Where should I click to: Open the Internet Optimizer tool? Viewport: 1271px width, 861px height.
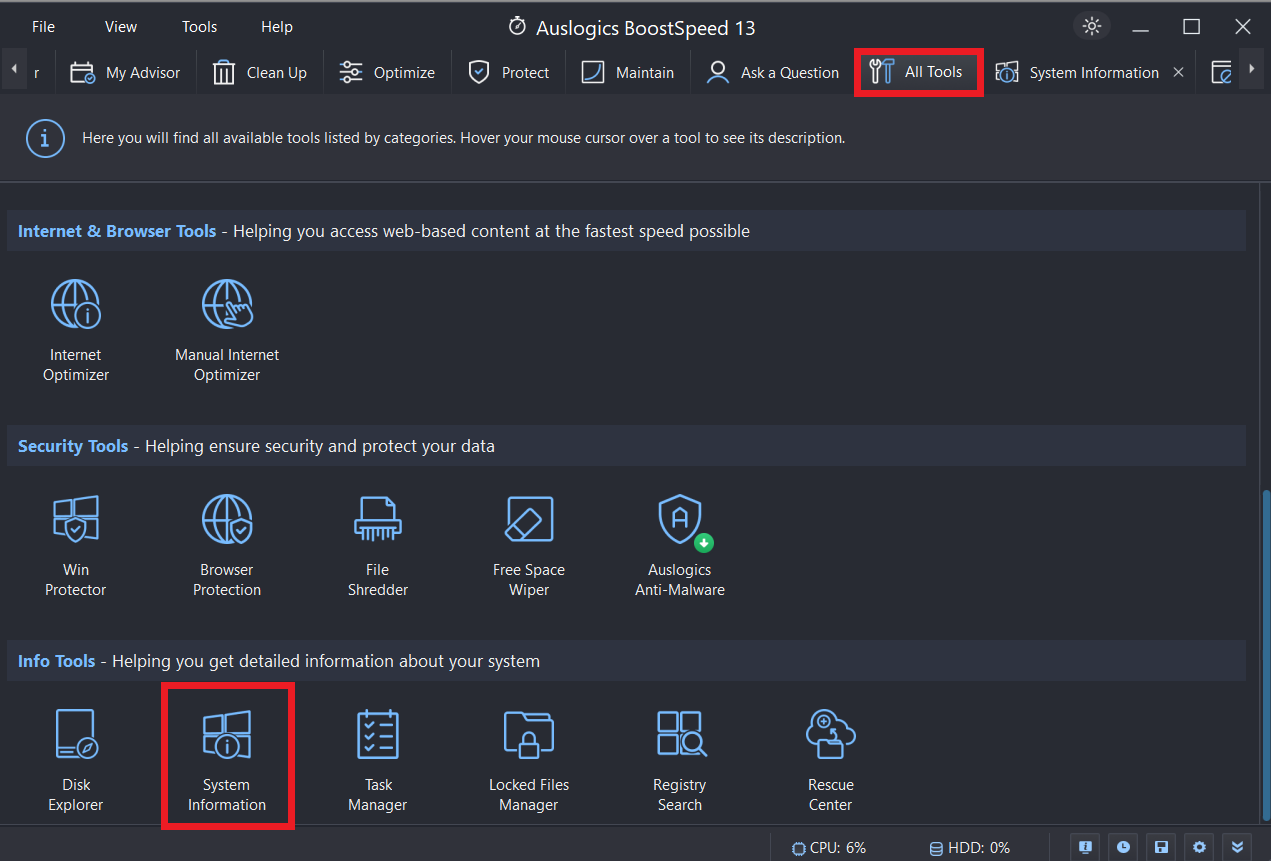tap(76, 331)
